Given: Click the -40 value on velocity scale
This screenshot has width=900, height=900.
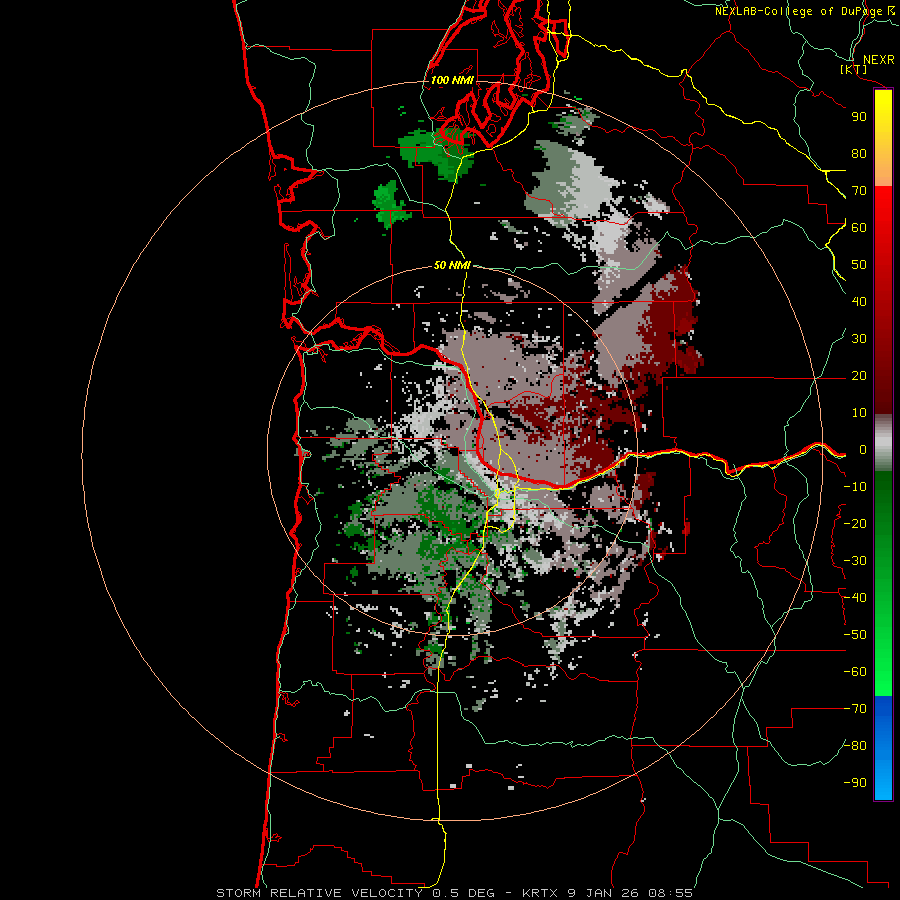Looking at the screenshot, I should click(855, 598).
